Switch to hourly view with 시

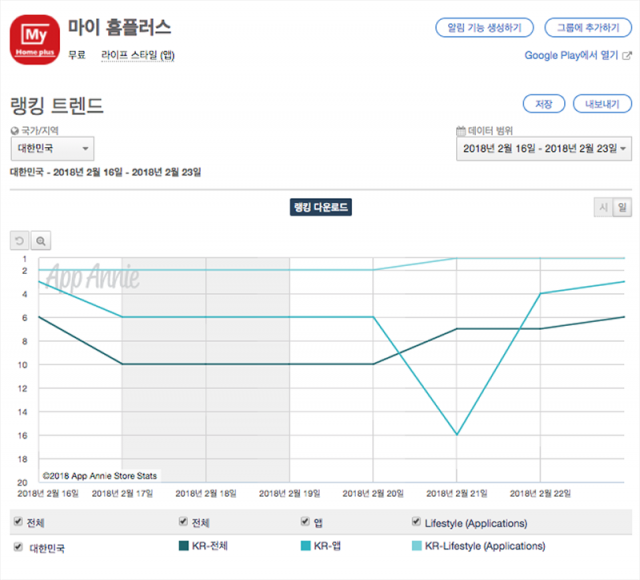point(603,207)
